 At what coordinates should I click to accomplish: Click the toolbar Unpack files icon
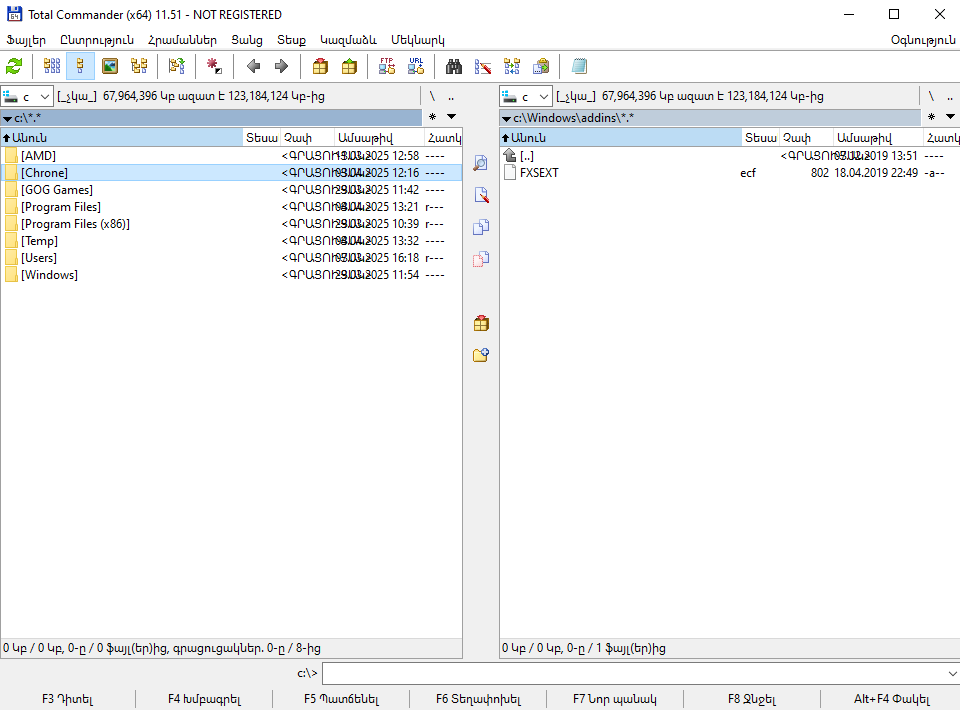coord(349,66)
